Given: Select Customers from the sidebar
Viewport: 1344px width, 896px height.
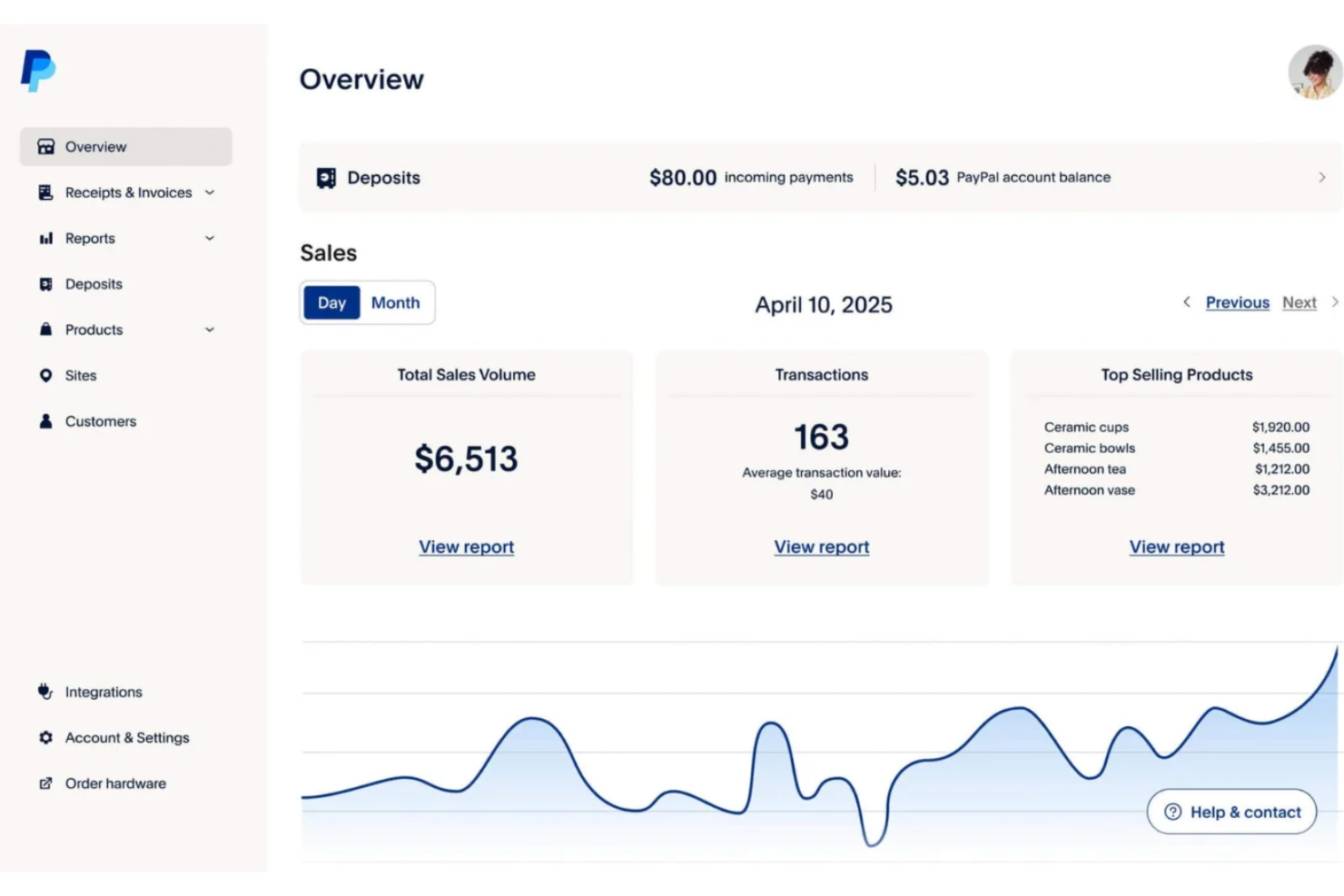Looking at the screenshot, I should pos(101,420).
